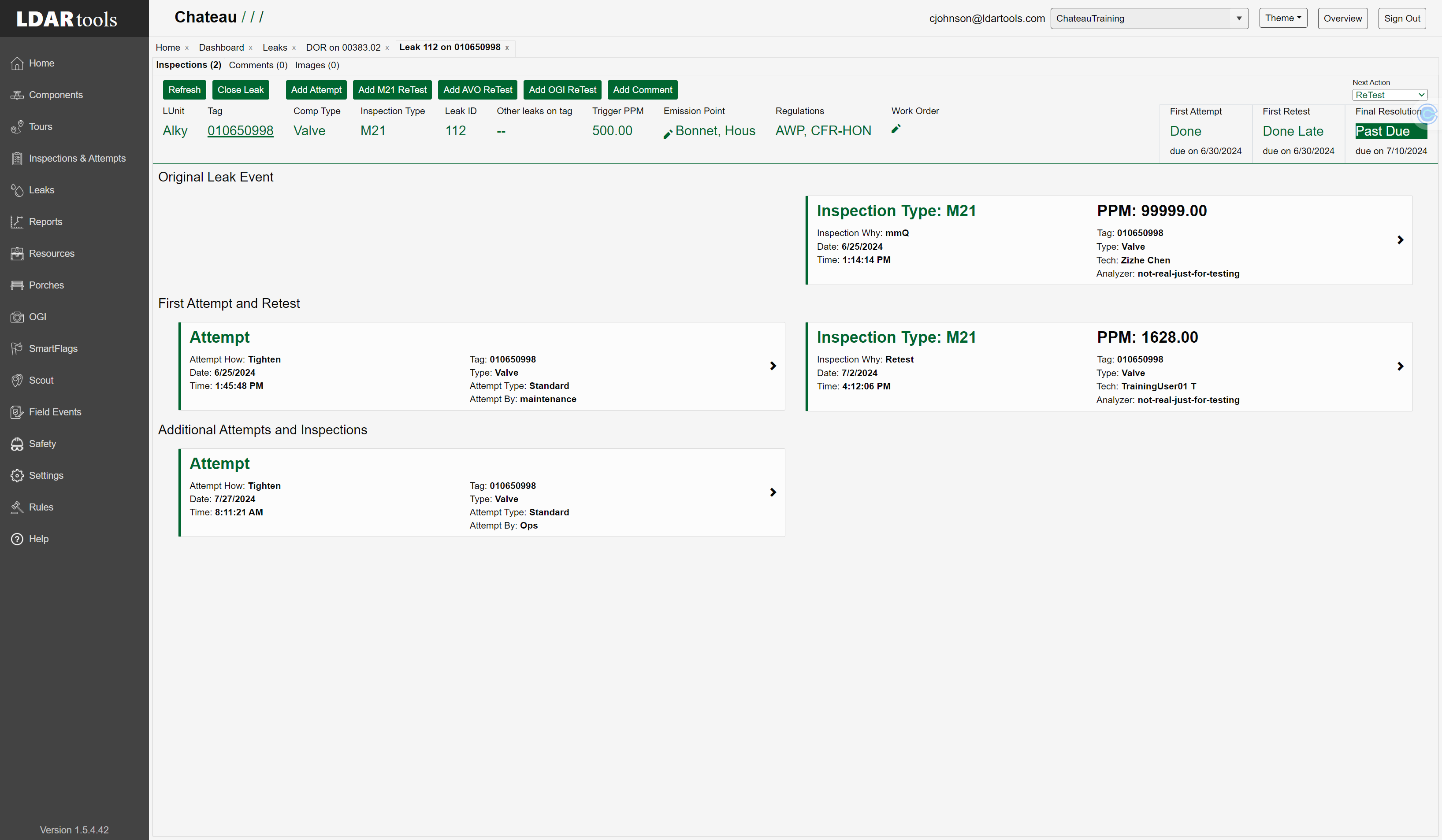Click the Refresh button
1442x840 pixels.
184,90
